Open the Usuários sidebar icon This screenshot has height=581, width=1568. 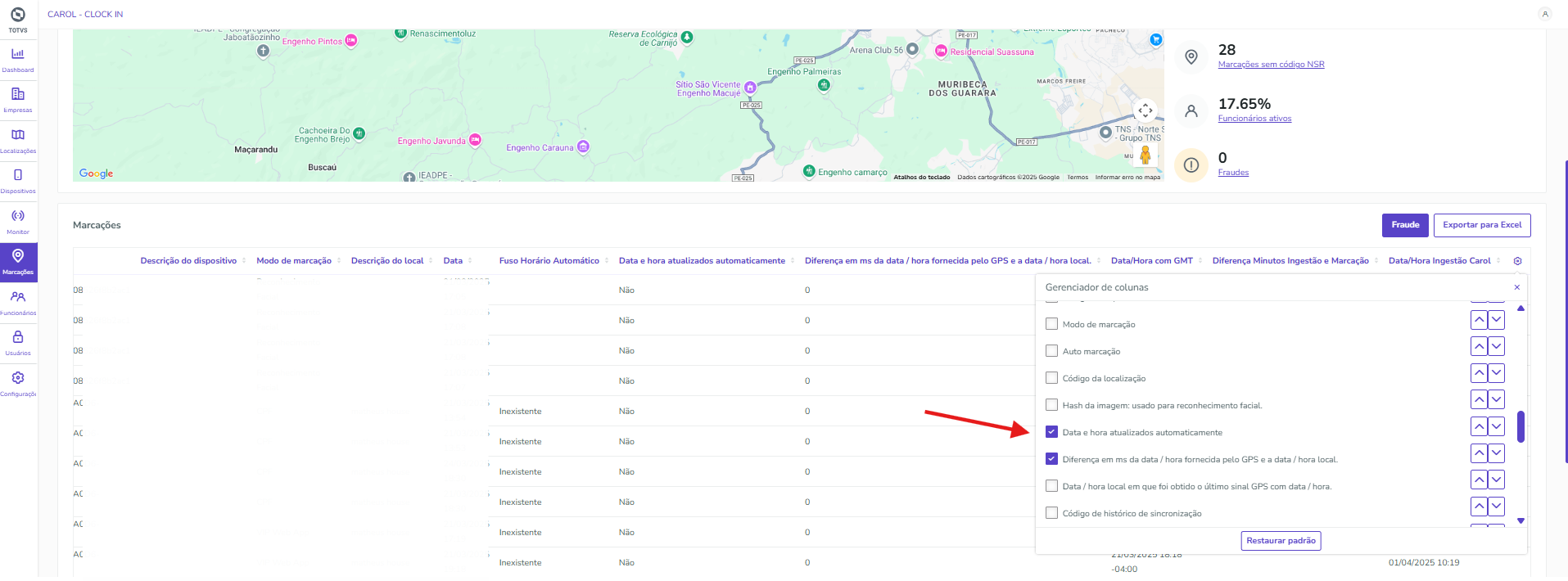click(18, 341)
